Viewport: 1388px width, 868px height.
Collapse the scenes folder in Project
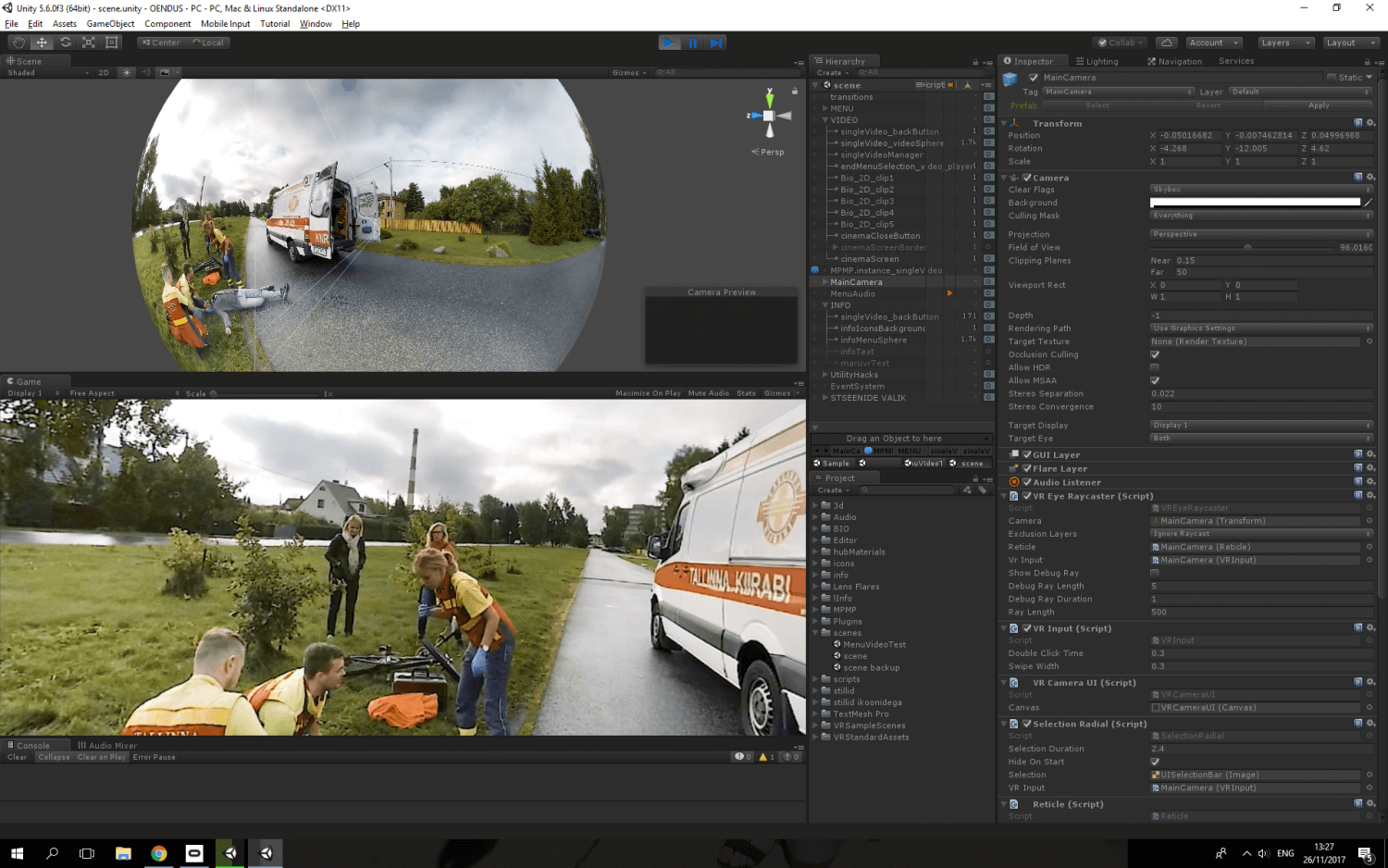(815, 633)
